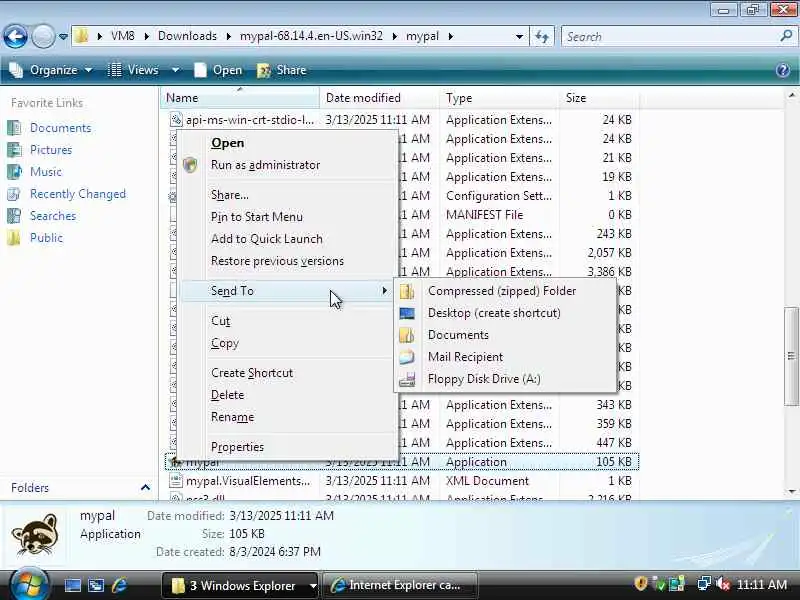Click Show Desktop quick launch icon
The height and width of the screenshot is (600, 800).
(x=72, y=585)
